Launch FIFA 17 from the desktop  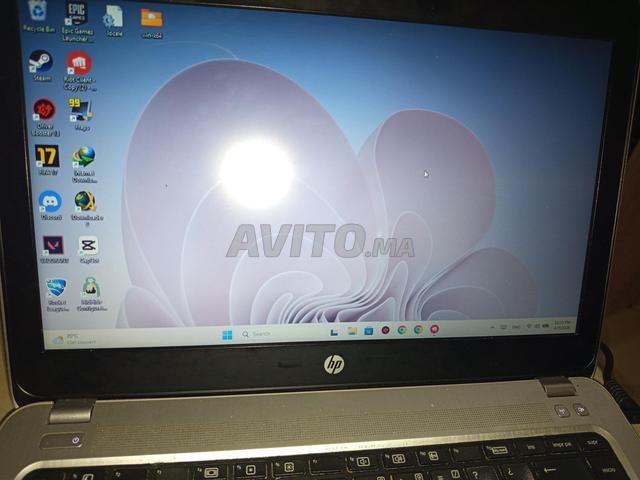47,156
